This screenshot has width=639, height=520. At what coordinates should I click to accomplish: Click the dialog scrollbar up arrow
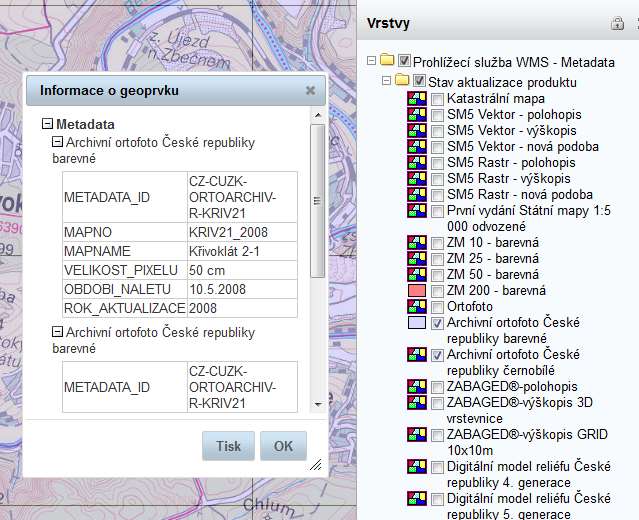point(318,116)
